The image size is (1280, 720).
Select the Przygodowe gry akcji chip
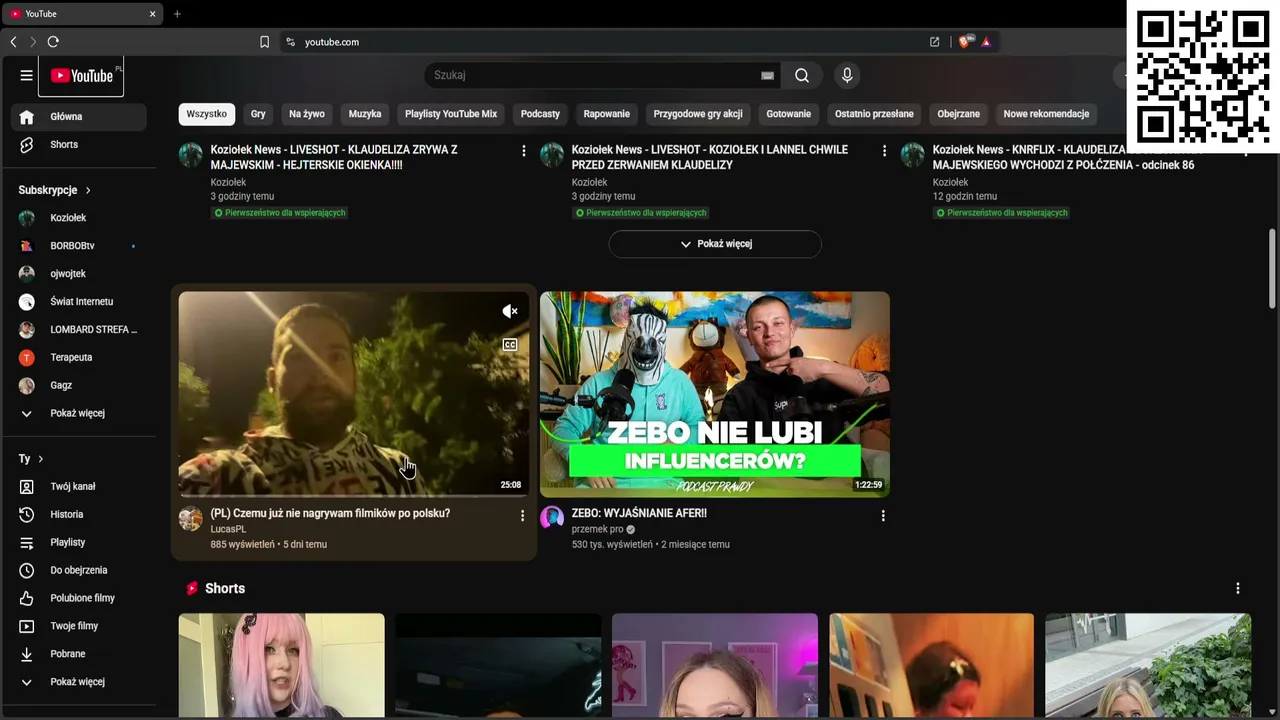[698, 114]
